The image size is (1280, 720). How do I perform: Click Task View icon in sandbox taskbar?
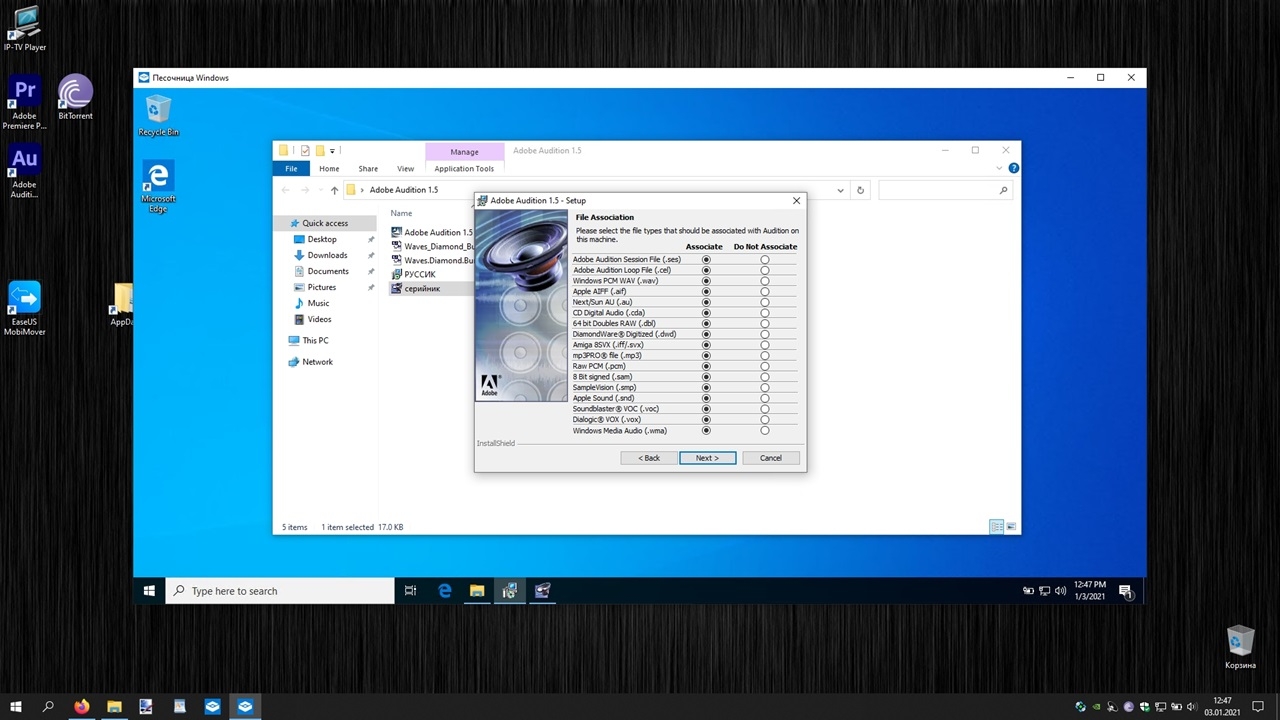click(410, 591)
